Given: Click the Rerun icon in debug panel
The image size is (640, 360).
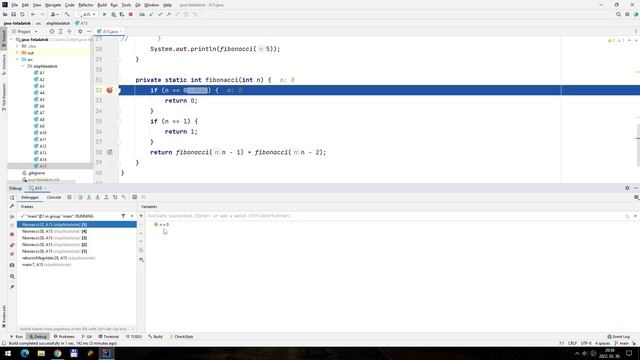Looking at the screenshot, I should point(12,198).
